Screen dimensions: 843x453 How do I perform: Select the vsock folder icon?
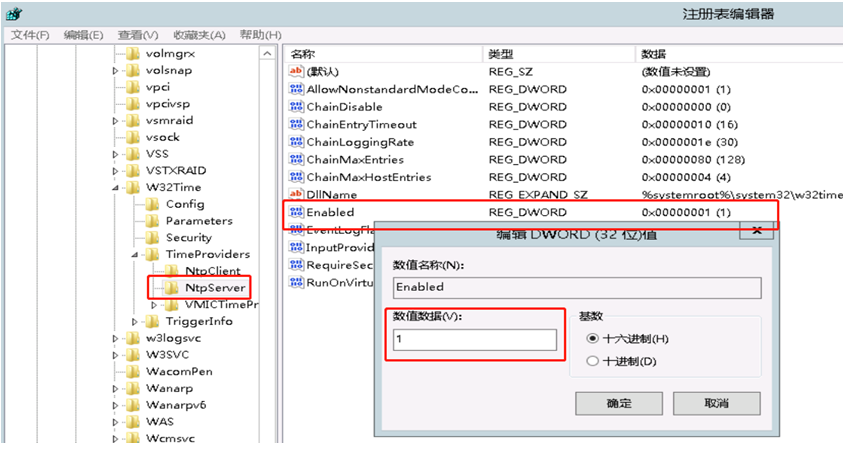click(x=133, y=136)
